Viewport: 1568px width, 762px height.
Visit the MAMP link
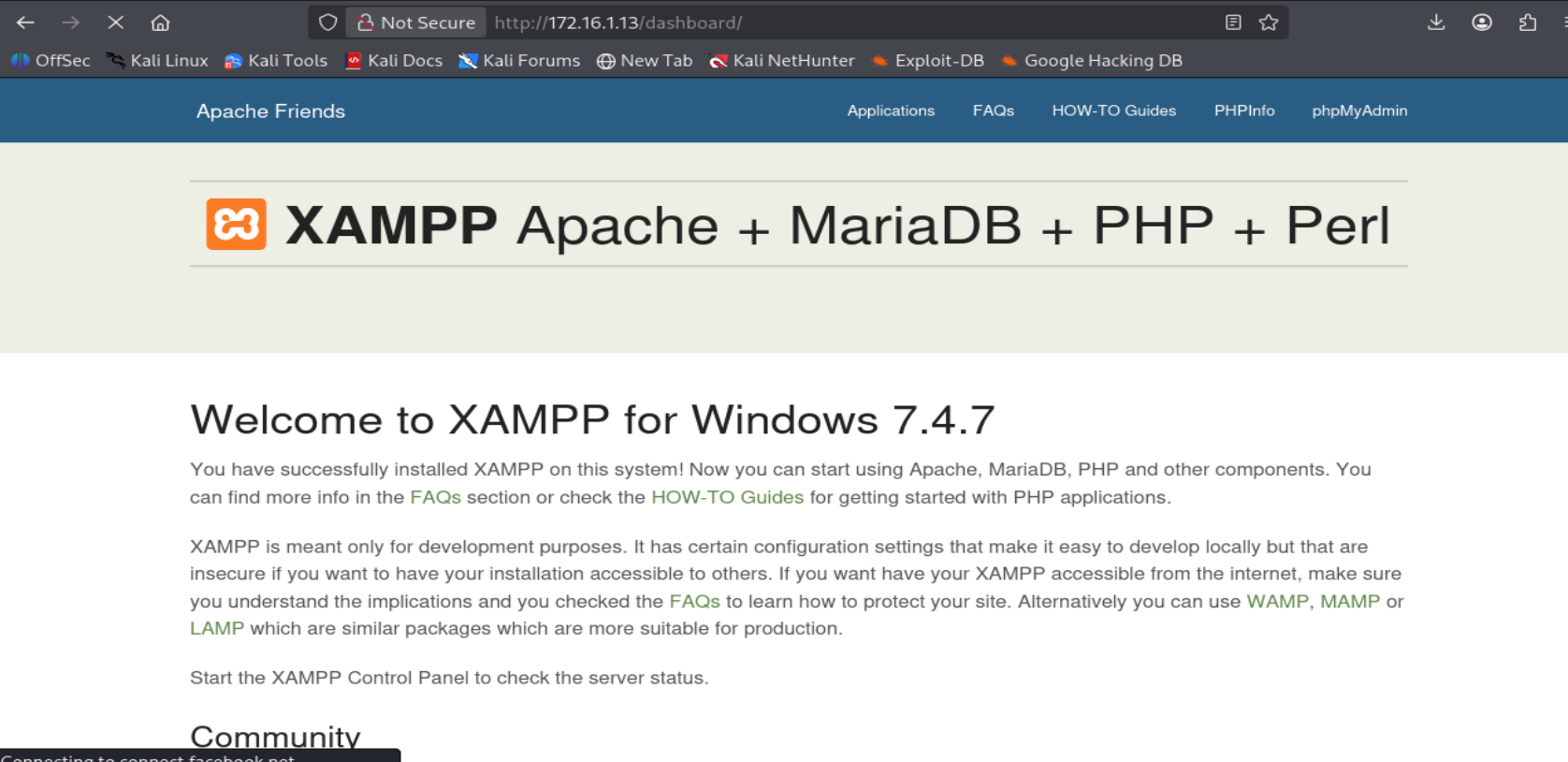[1350, 601]
